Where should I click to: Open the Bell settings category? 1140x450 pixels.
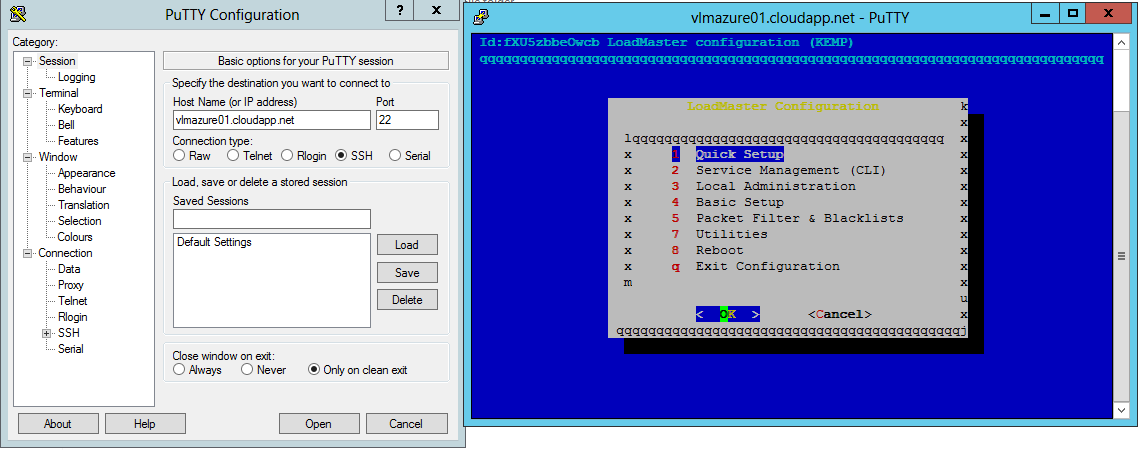coord(66,125)
